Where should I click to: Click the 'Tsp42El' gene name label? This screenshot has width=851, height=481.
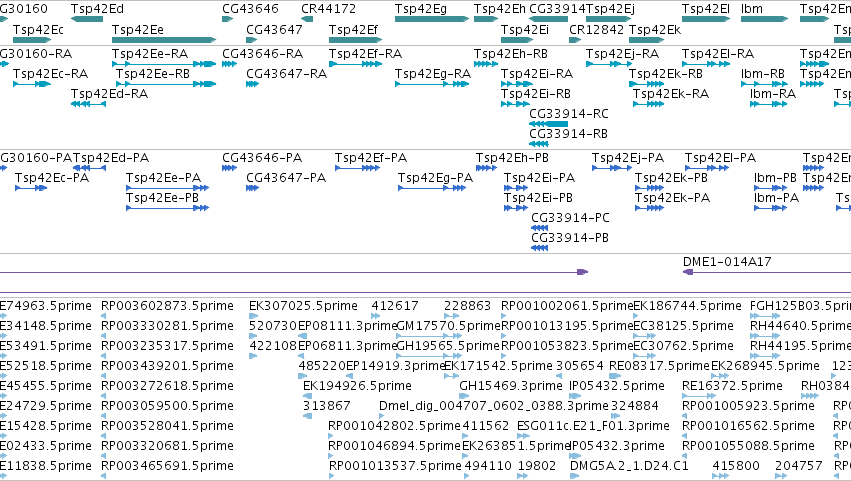point(706,9)
